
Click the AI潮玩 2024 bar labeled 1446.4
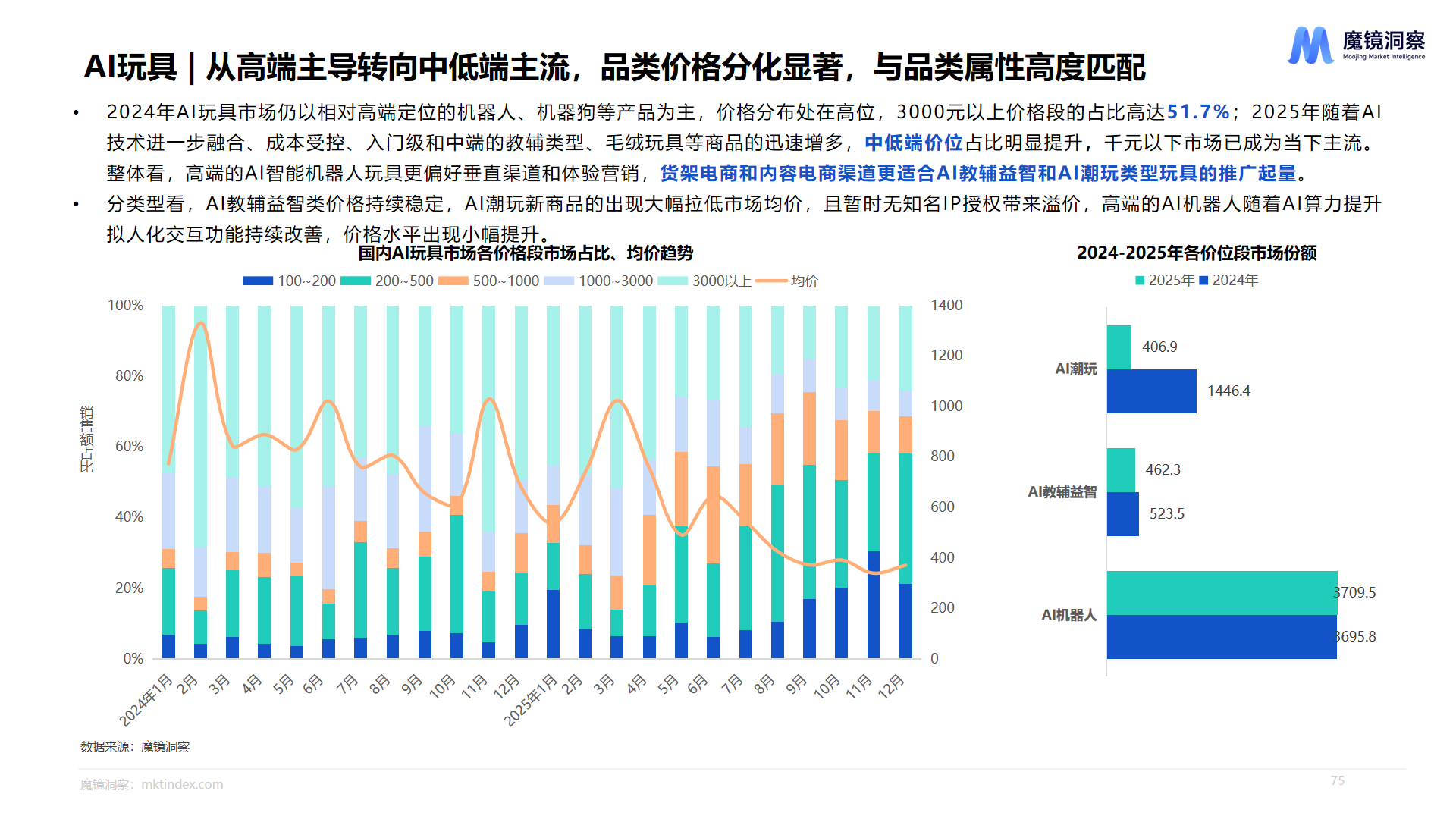coord(1151,391)
